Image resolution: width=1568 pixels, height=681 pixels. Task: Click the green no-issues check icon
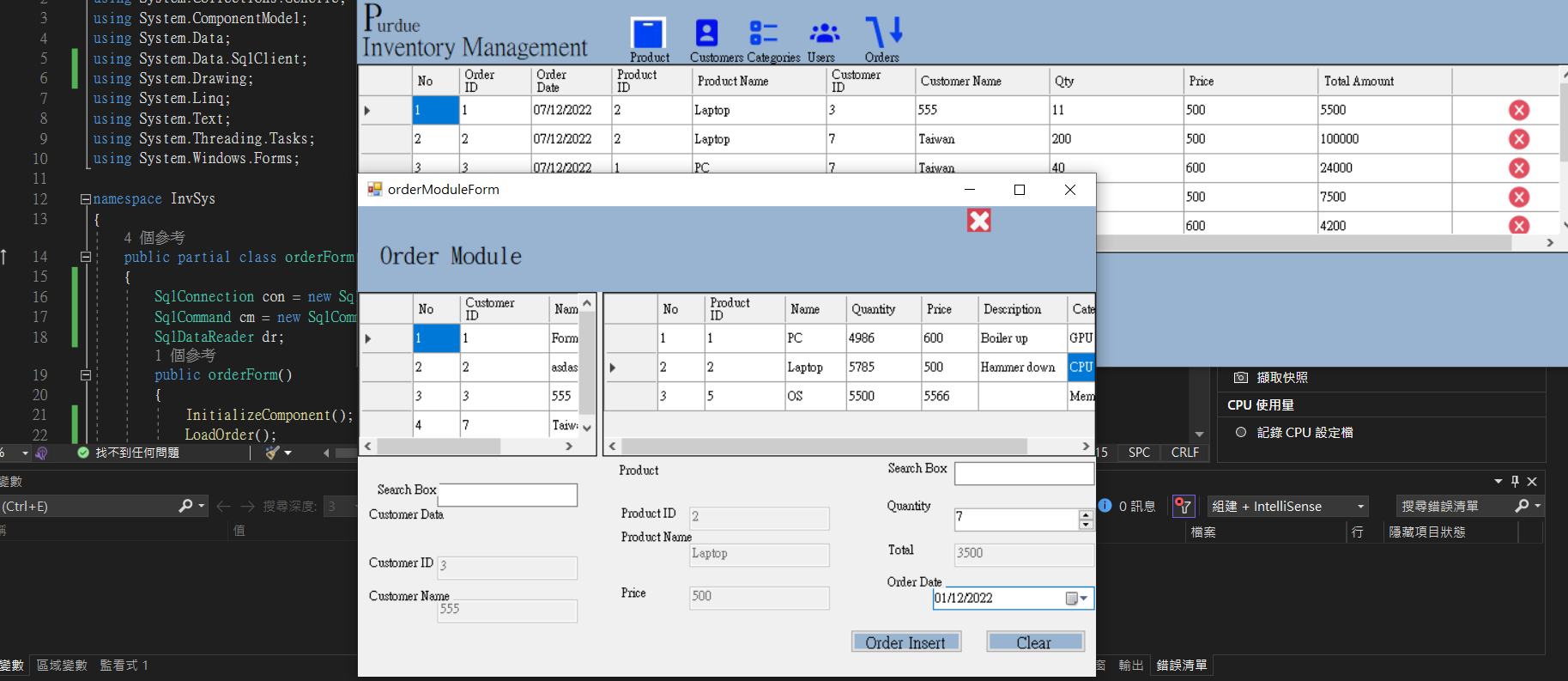point(83,453)
